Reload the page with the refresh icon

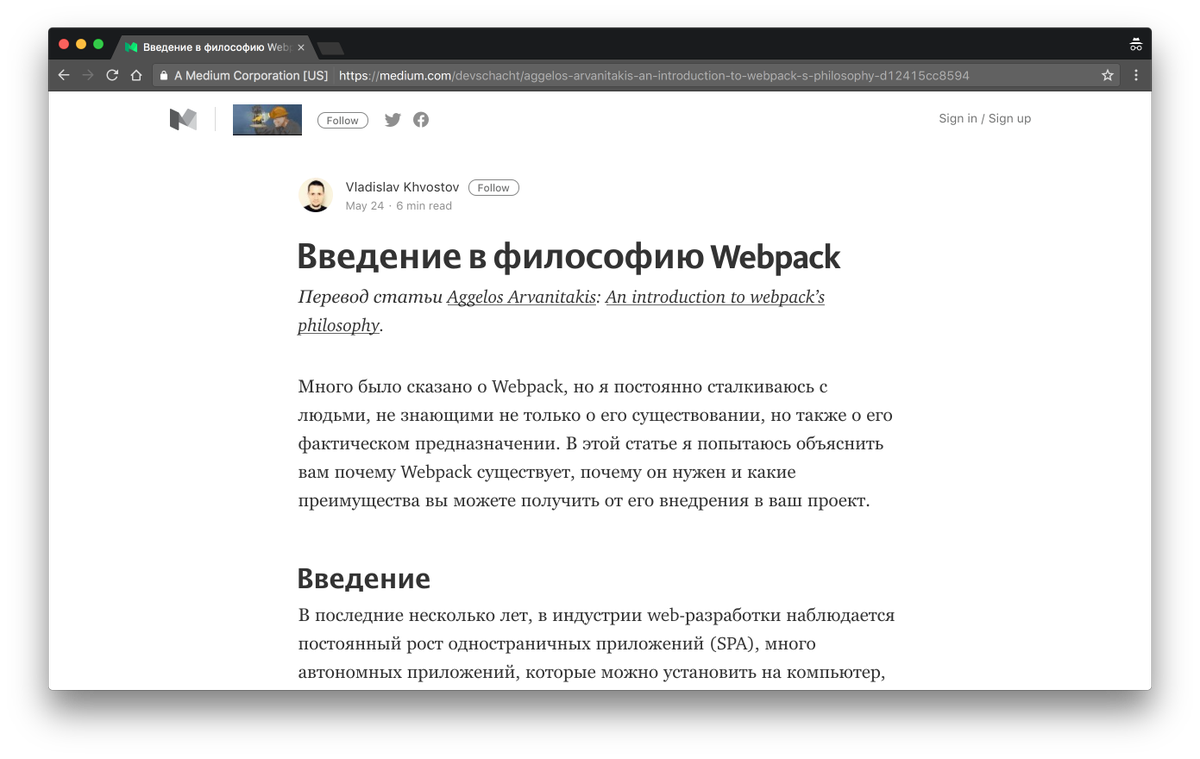click(x=112, y=75)
